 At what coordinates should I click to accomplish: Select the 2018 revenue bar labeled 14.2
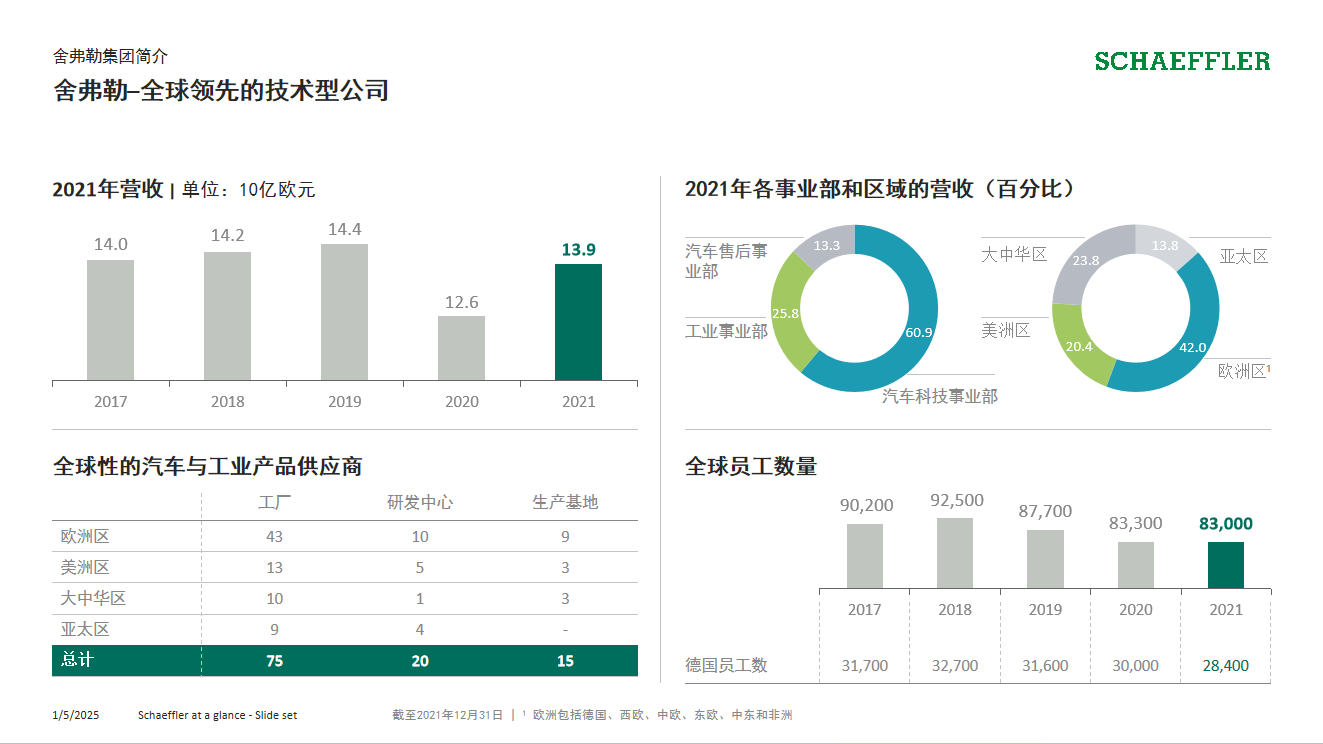(x=227, y=316)
